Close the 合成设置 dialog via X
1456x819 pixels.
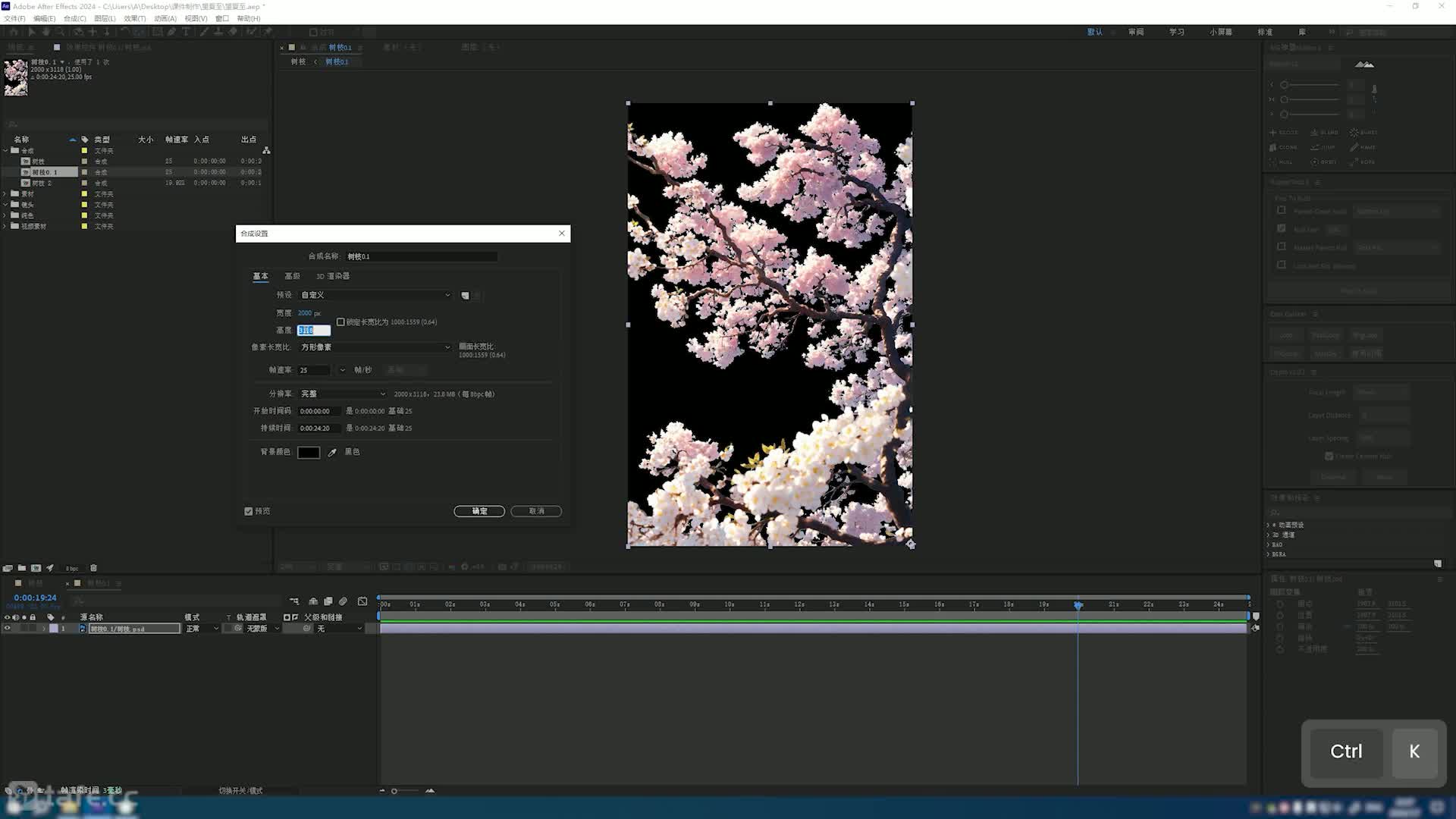[x=562, y=233]
